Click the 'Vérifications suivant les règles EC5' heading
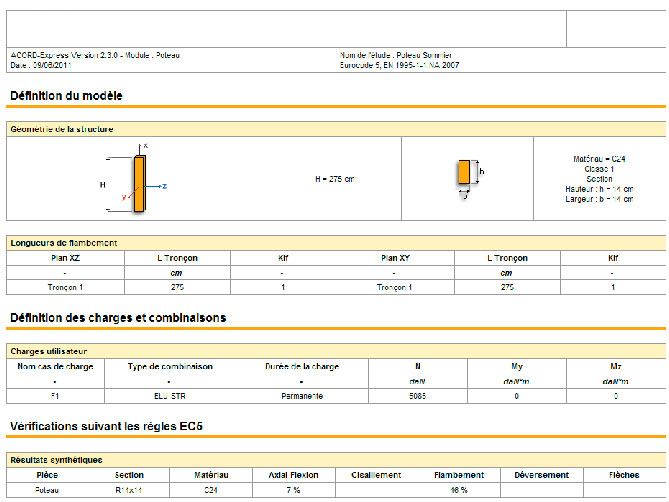The width and height of the screenshot is (669, 502). click(106, 426)
